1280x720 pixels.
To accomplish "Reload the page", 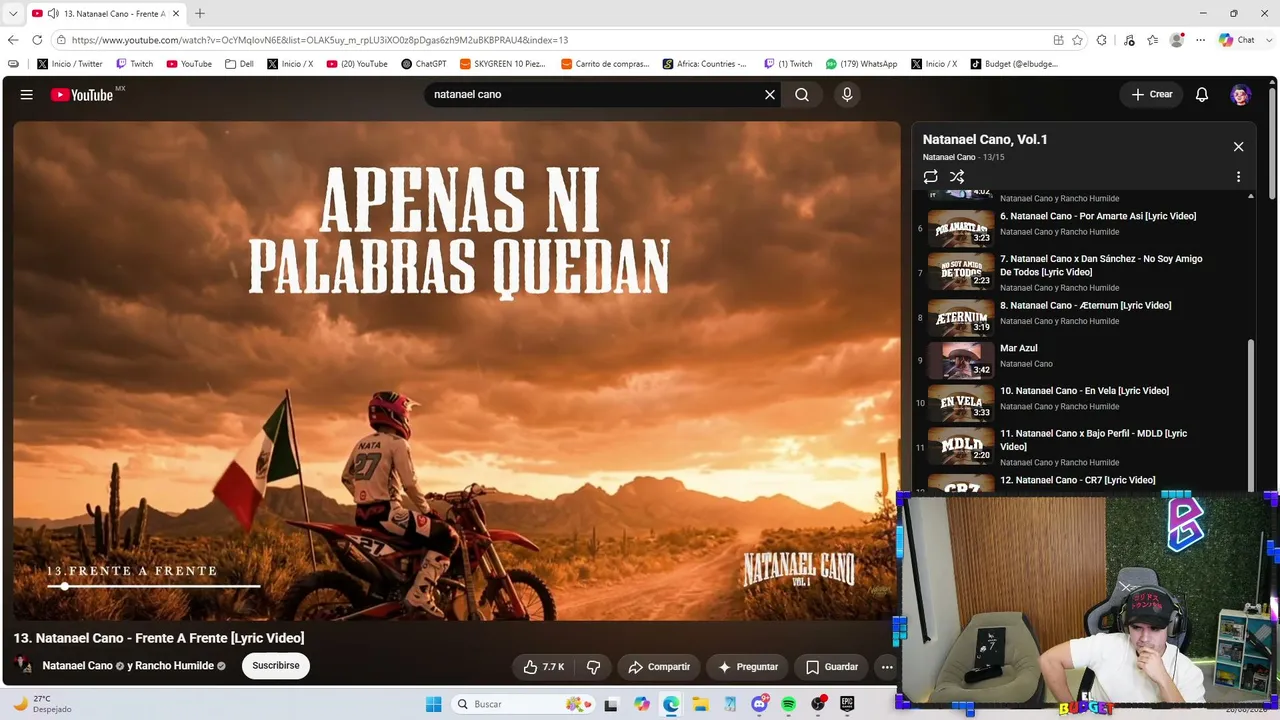I will pyautogui.click(x=37, y=40).
